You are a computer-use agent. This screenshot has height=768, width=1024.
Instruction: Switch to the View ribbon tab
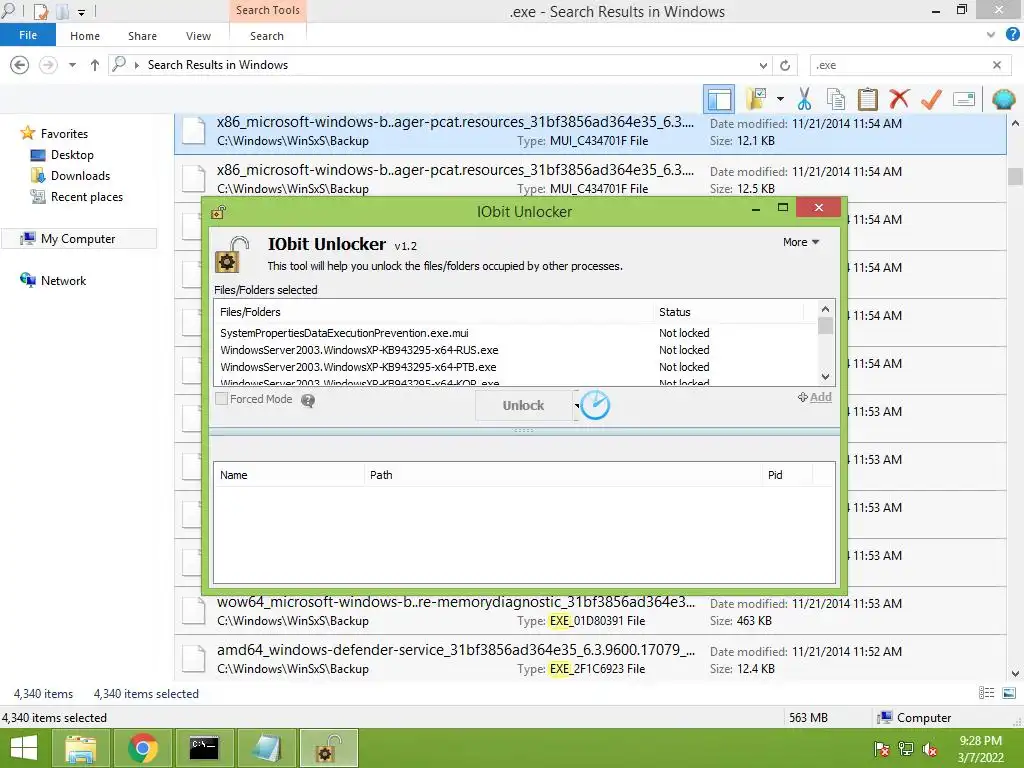[x=199, y=36]
